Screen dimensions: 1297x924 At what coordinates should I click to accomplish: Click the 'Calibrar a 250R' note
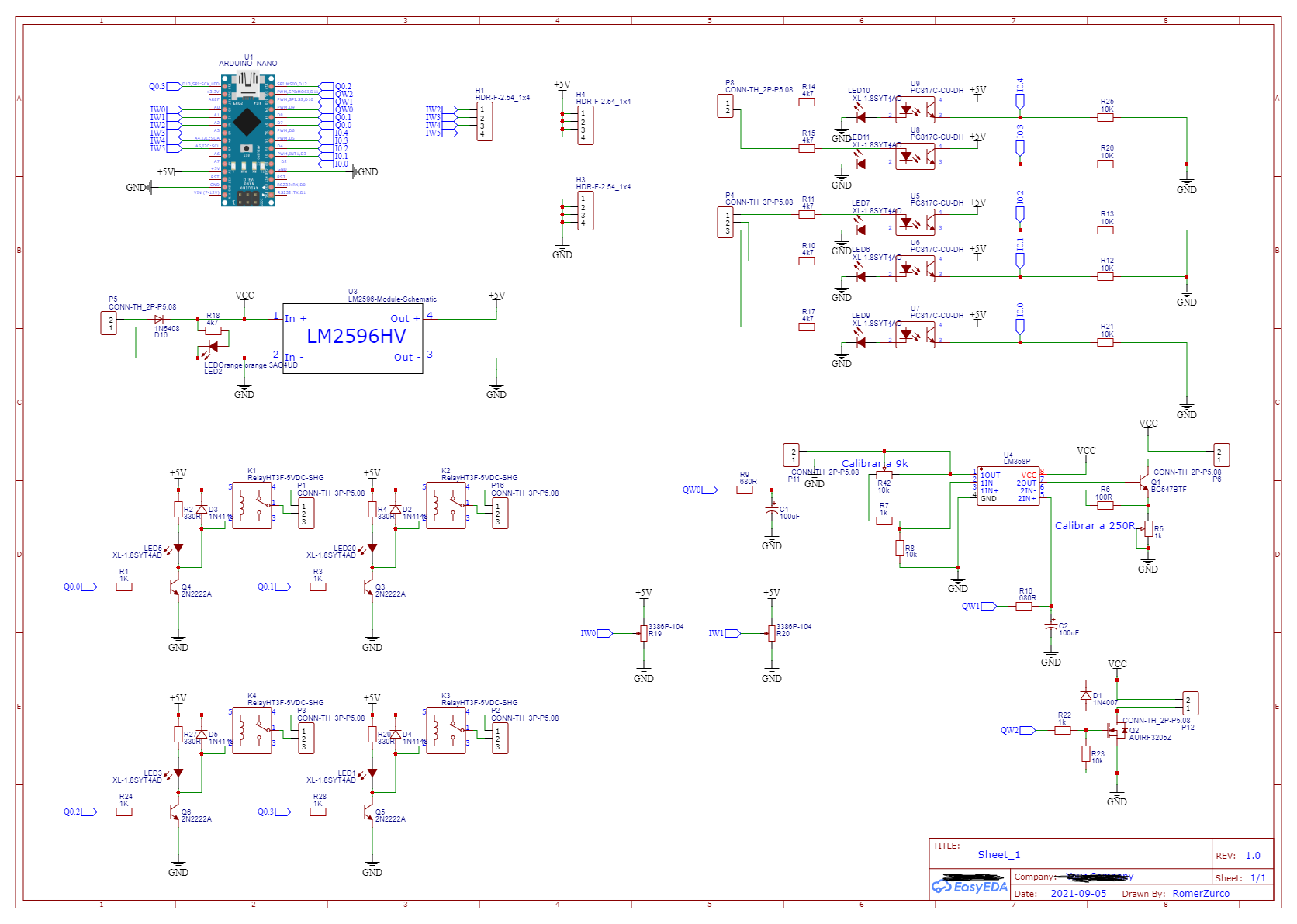1095,525
